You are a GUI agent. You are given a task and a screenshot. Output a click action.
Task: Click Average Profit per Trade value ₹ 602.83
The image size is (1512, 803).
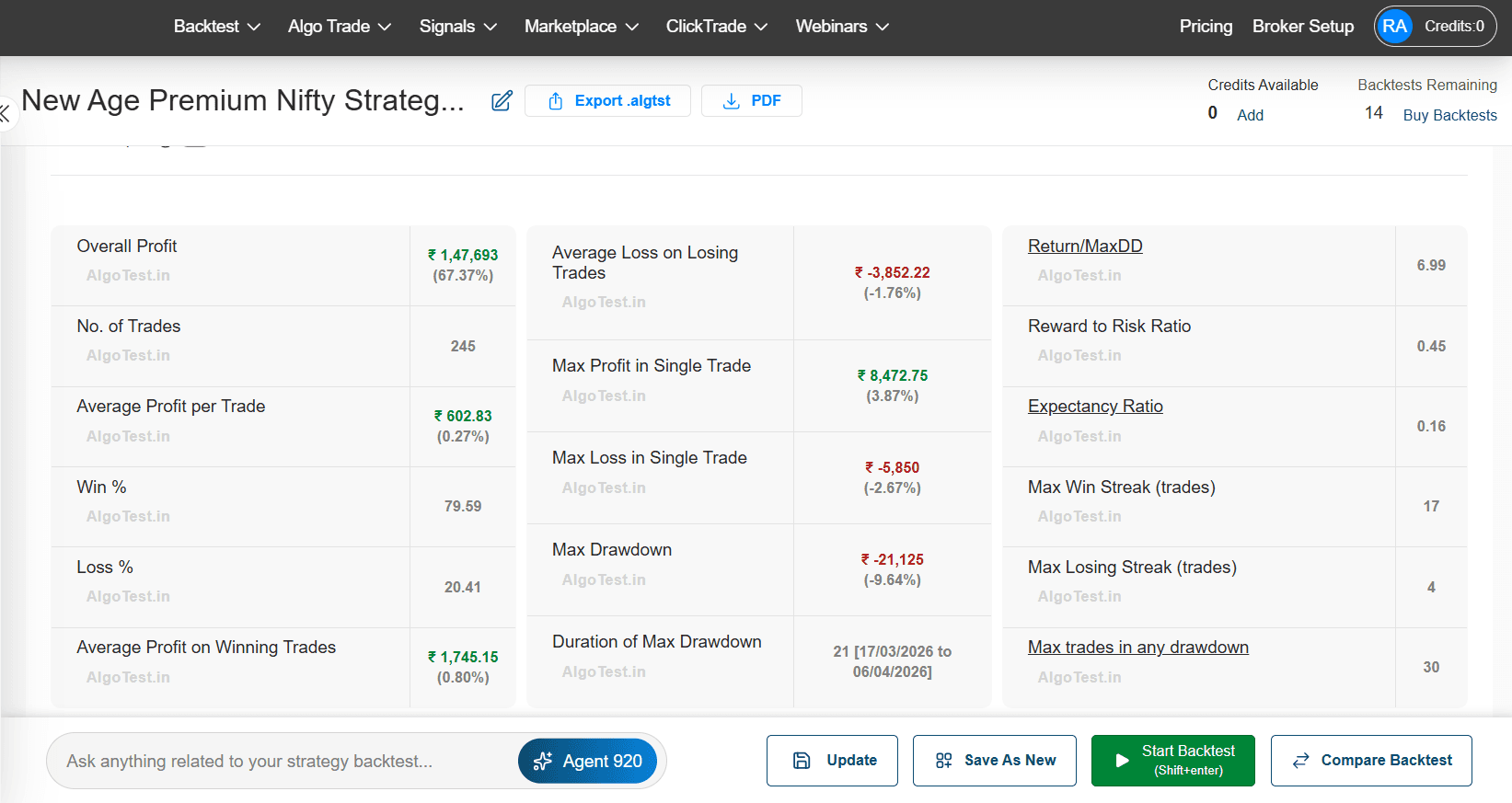[x=463, y=416]
